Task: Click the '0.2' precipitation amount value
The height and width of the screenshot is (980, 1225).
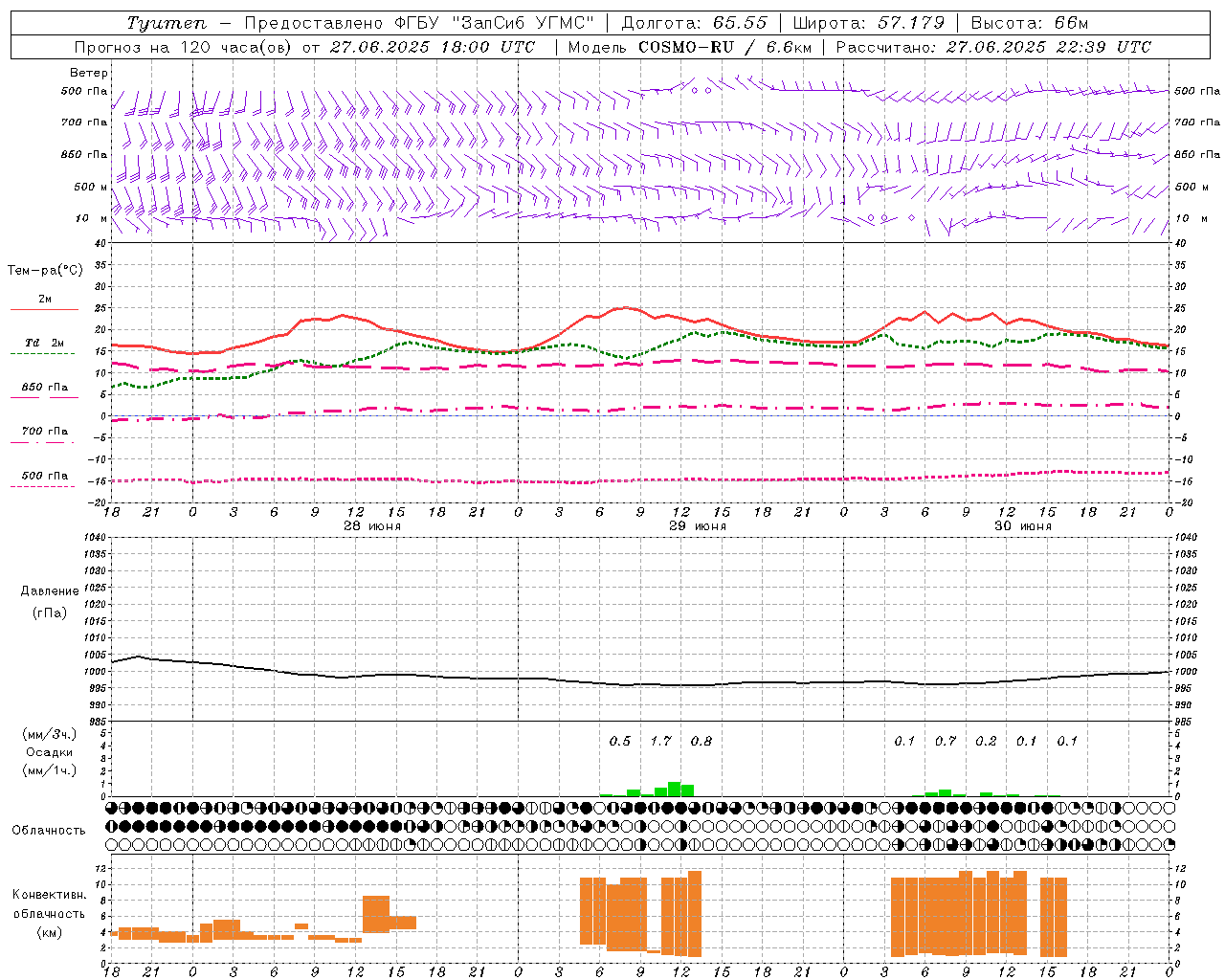Action: click(987, 742)
